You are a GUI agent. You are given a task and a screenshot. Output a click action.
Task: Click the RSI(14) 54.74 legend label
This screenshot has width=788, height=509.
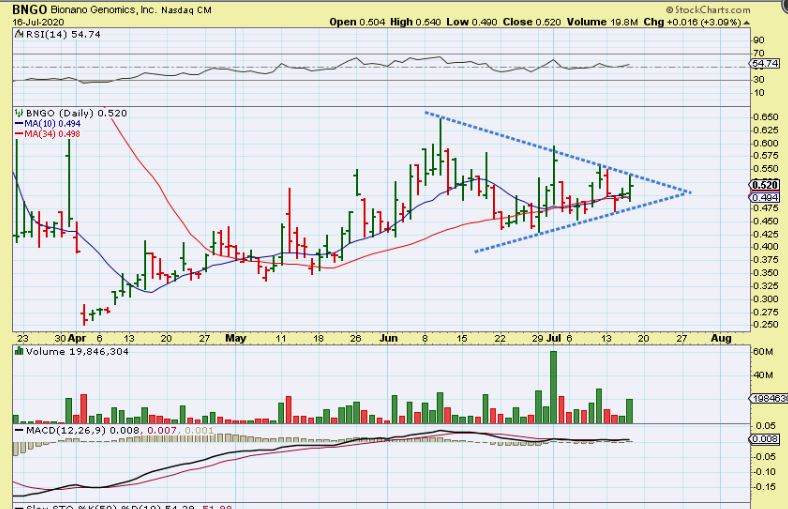click(63, 35)
